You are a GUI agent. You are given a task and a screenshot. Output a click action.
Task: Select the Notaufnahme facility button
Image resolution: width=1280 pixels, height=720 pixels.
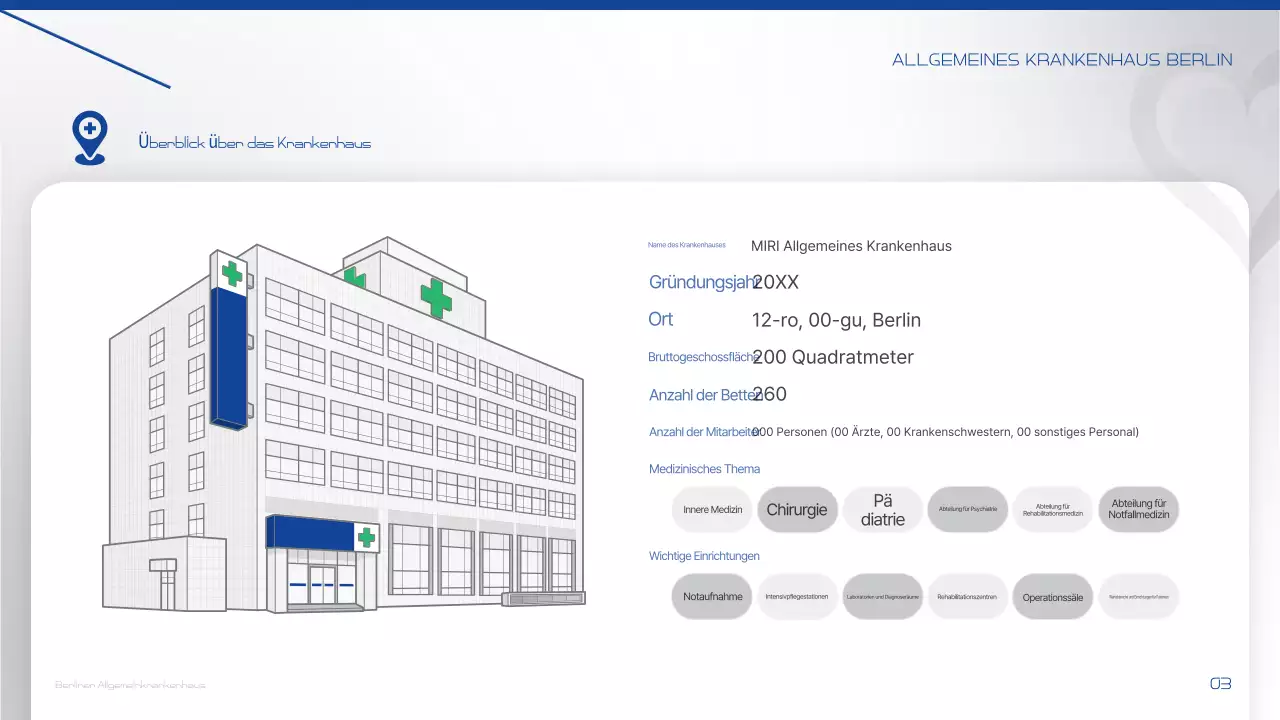tap(712, 596)
